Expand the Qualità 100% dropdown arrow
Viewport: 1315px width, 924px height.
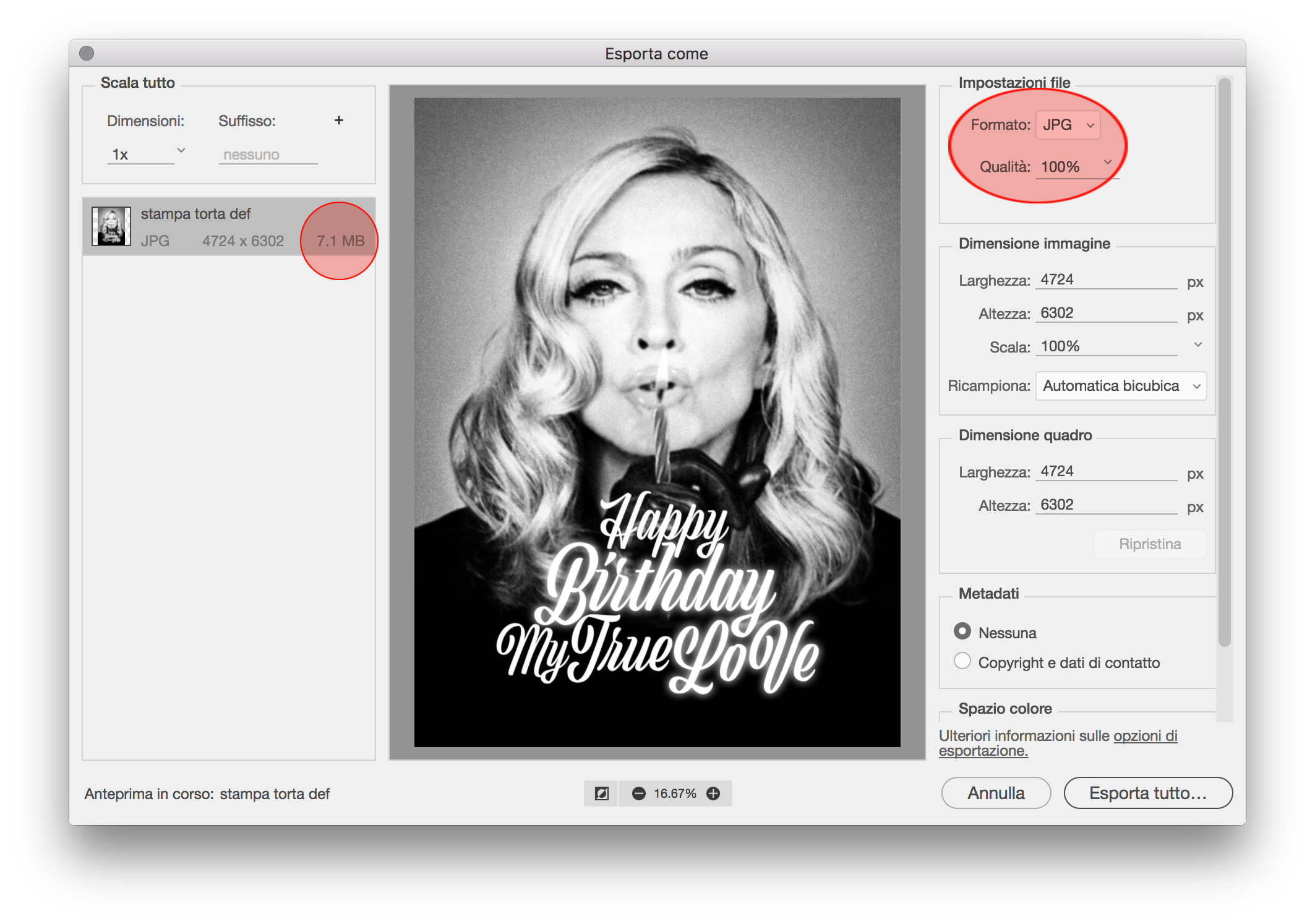click(x=1107, y=163)
